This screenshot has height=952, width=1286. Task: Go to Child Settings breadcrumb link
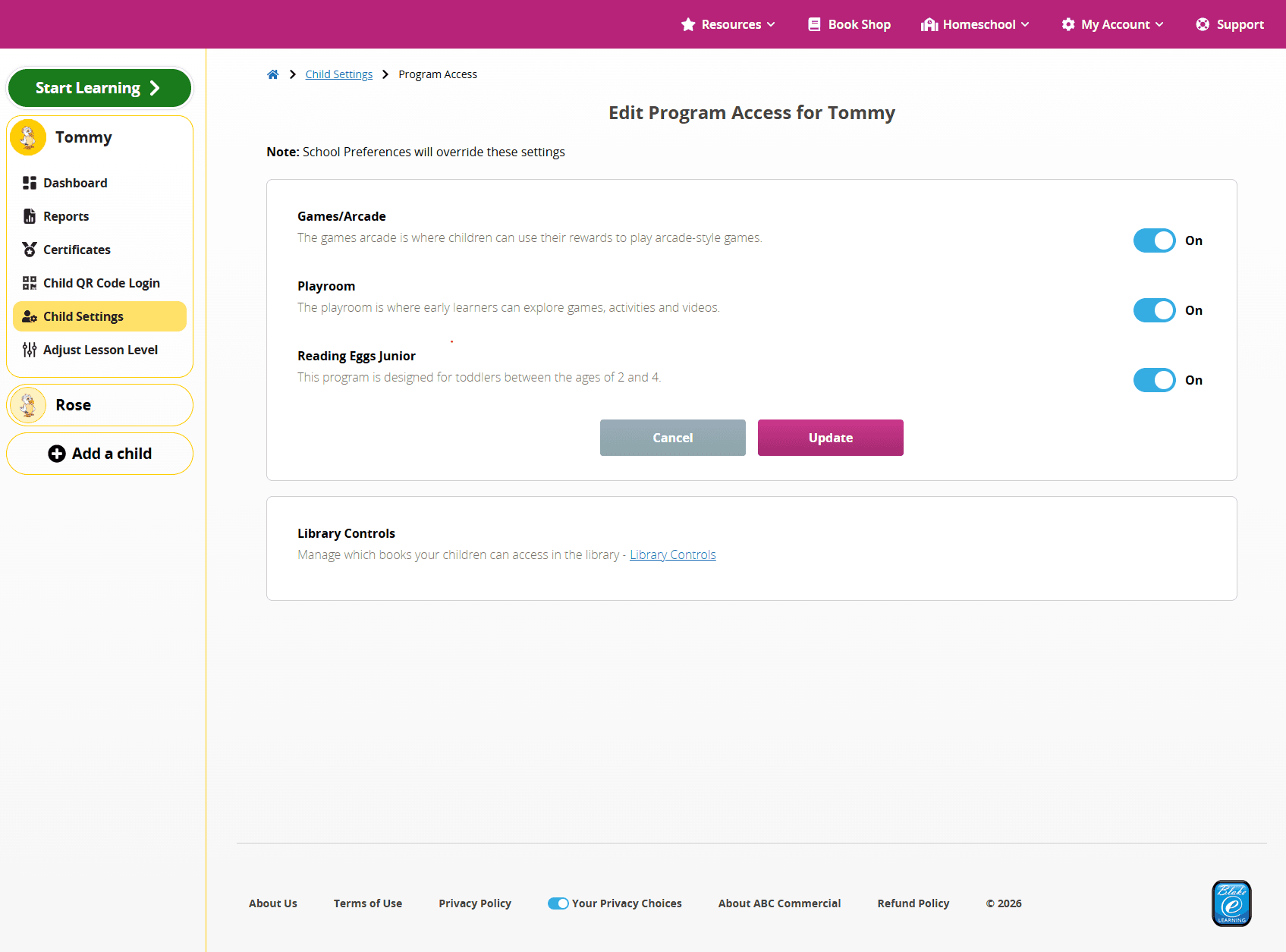click(x=339, y=74)
